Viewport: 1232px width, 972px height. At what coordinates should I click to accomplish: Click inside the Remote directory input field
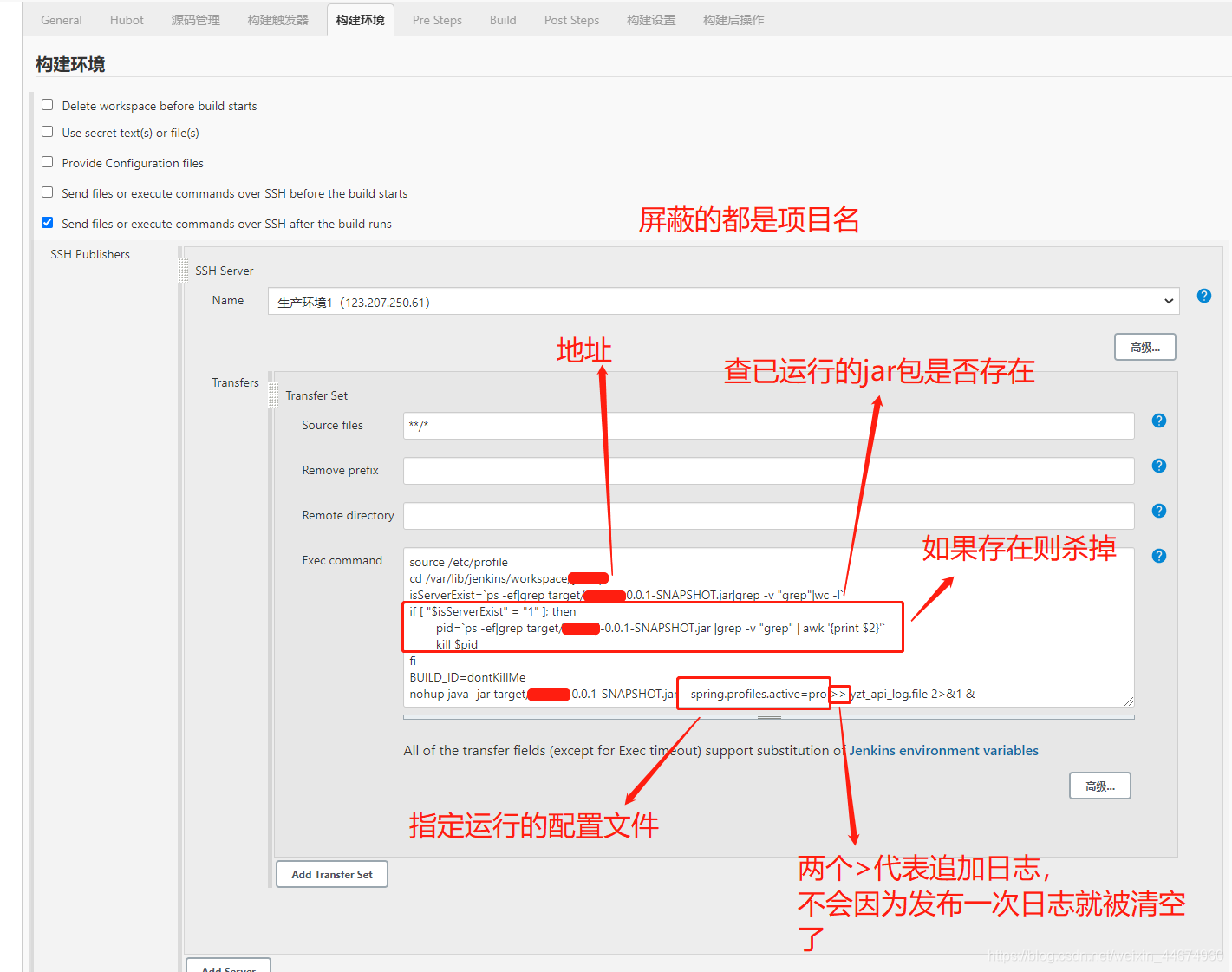767,515
